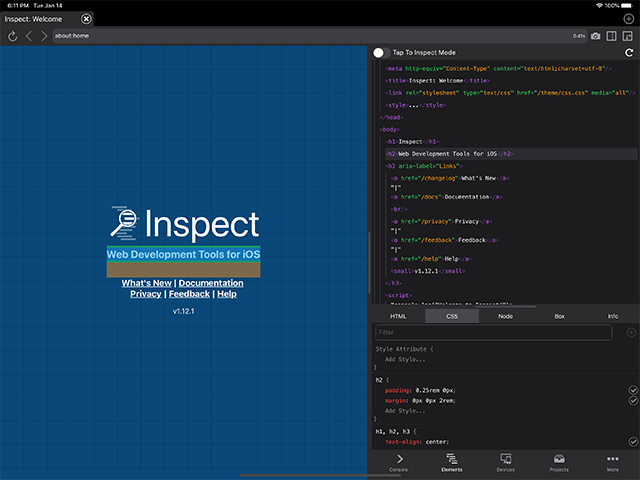The image size is (640, 480).
Task: Open the Elements panel
Action: click(x=452, y=463)
